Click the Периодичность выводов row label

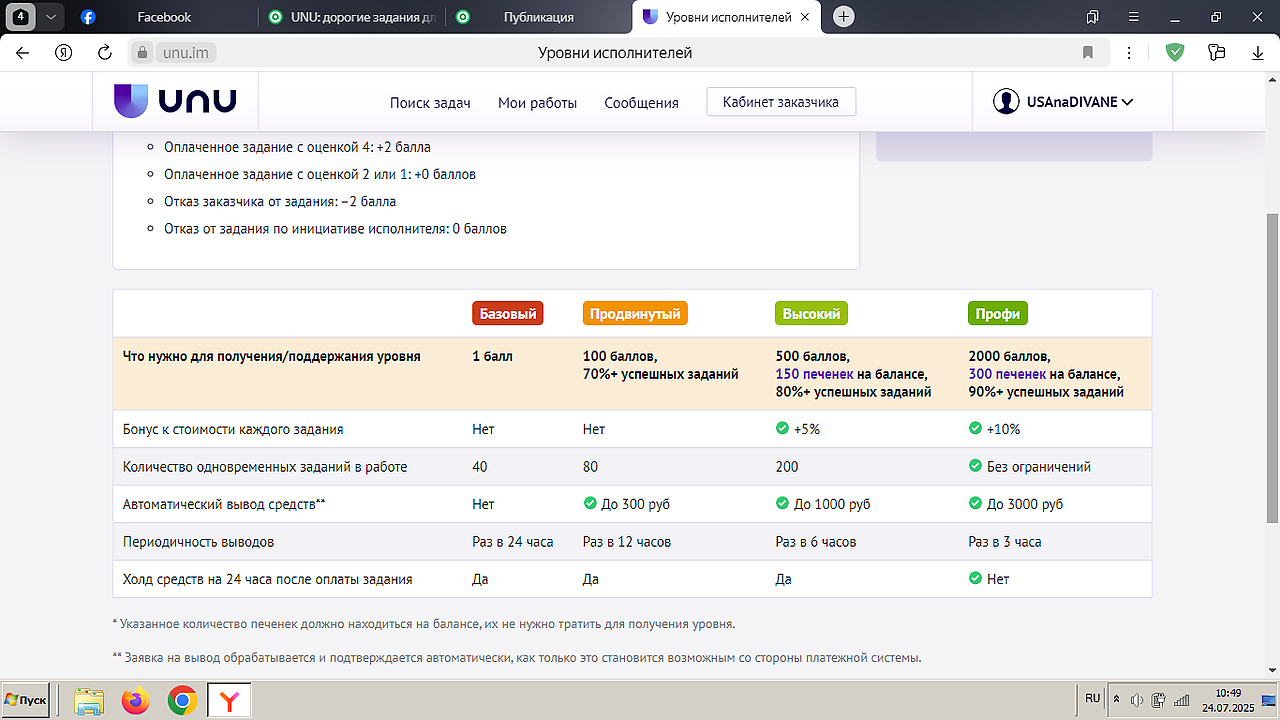(x=198, y=542)
